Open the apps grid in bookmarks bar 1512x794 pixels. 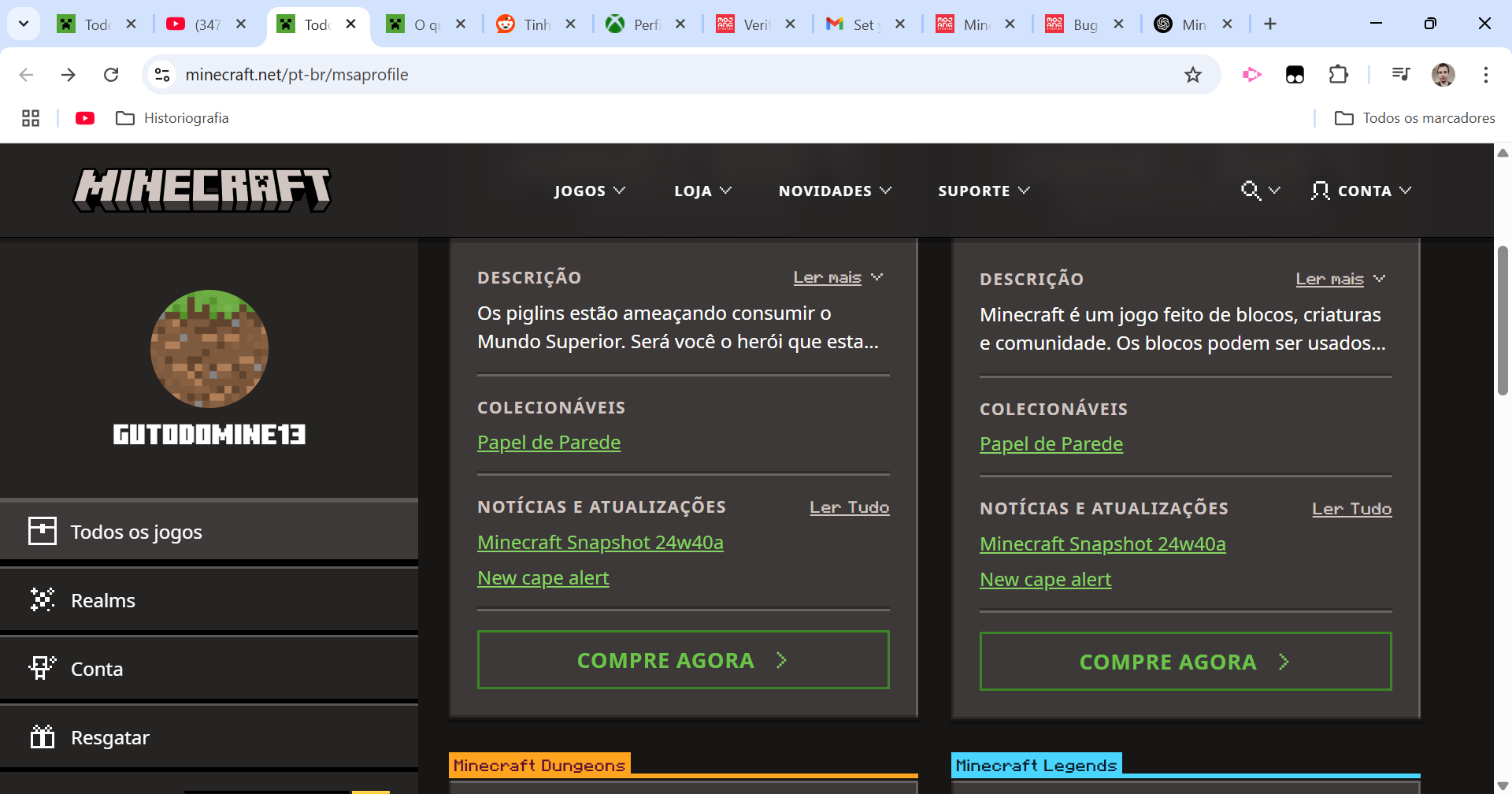(31, 118)
